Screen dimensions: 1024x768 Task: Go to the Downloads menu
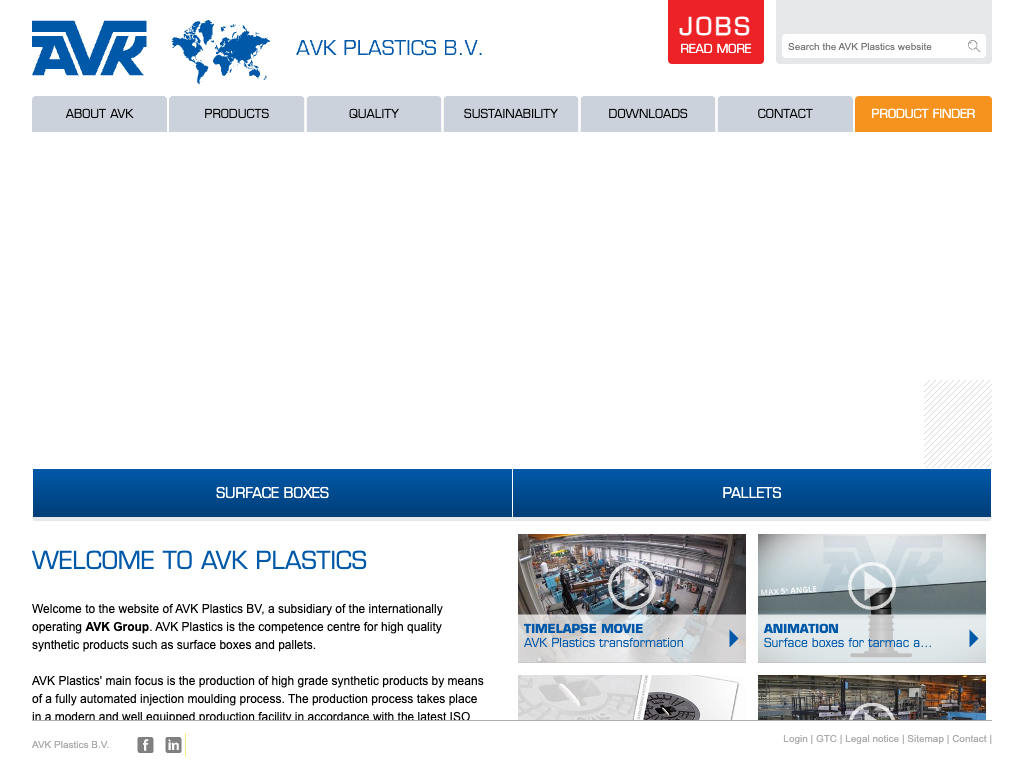[648, 114]
